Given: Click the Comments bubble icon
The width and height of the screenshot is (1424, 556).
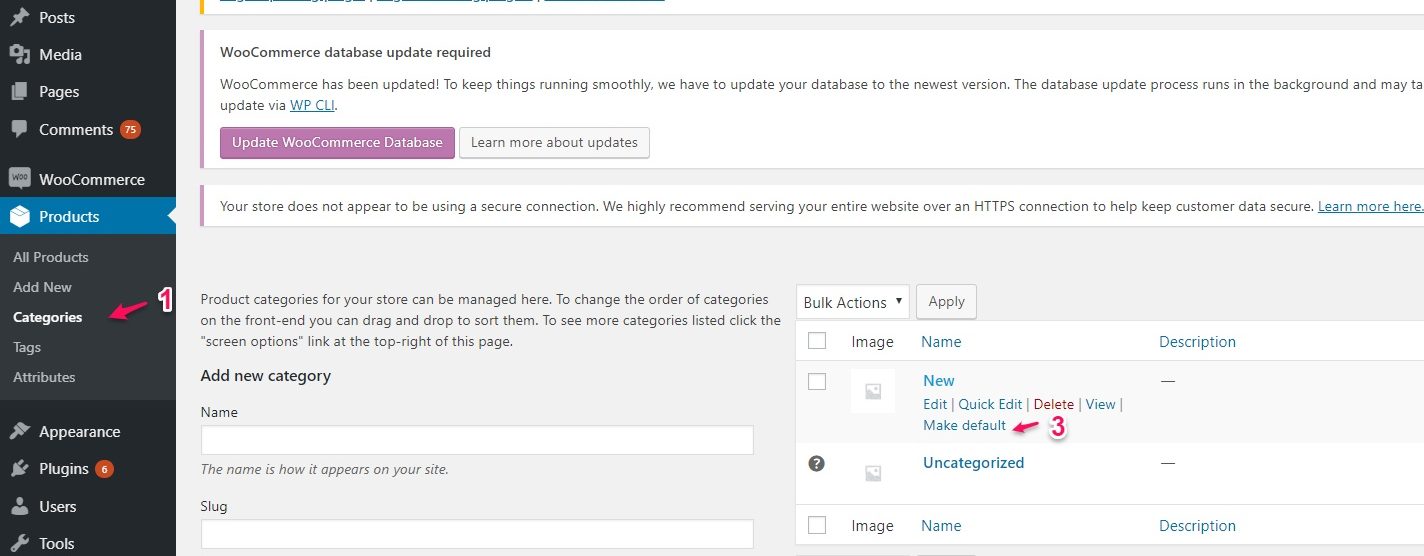Looking at the screenshot, I should pos(19,129).
